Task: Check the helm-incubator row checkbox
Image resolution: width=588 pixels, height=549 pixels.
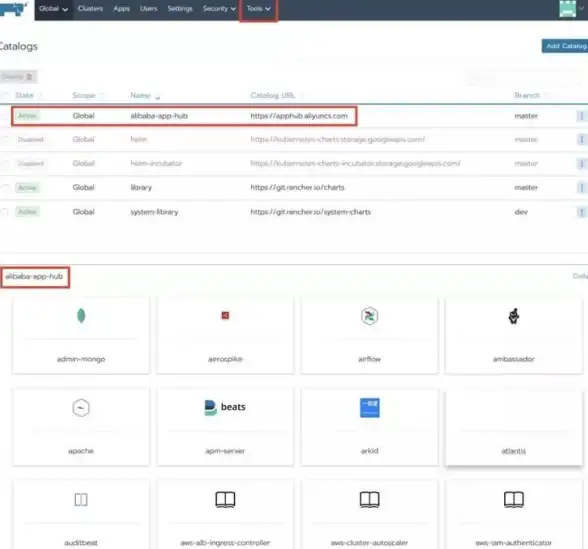Action: click(5, 164)
